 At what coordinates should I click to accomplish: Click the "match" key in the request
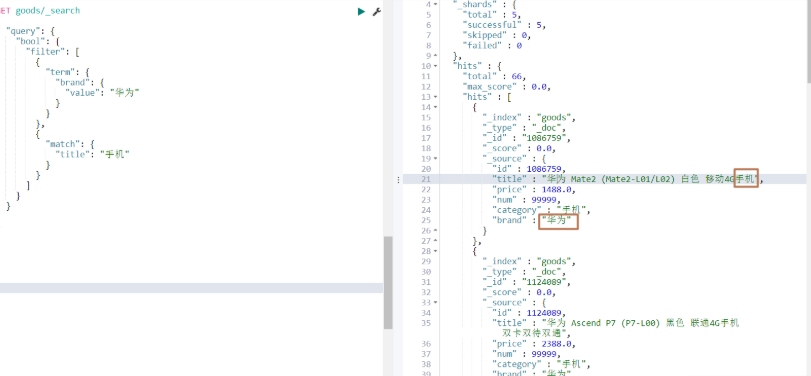(63, 144)
